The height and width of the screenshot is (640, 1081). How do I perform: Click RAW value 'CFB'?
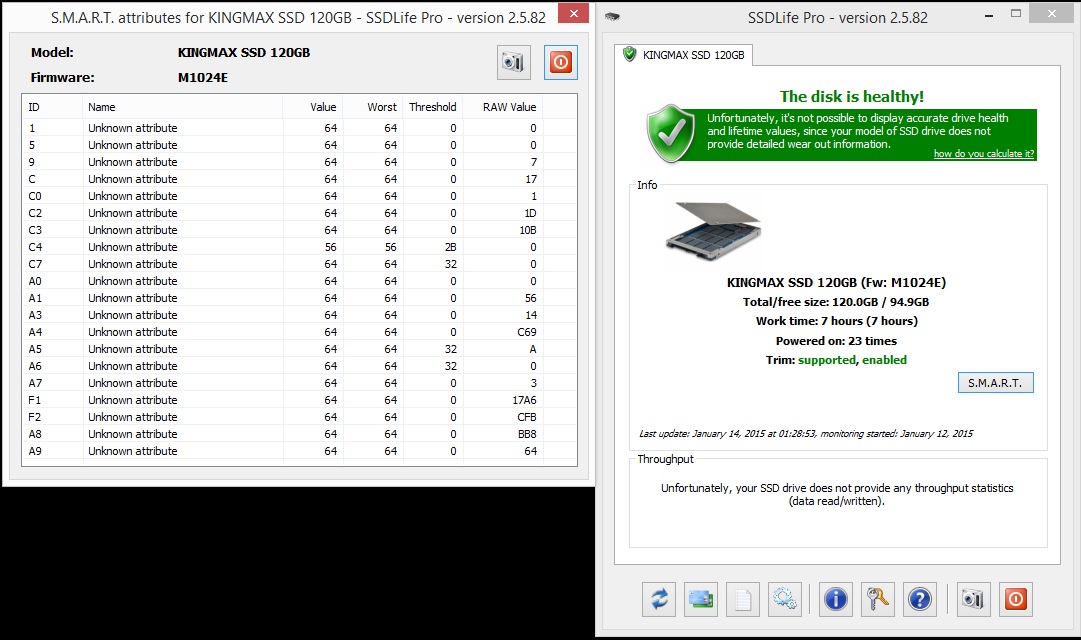tap(527, 417)
